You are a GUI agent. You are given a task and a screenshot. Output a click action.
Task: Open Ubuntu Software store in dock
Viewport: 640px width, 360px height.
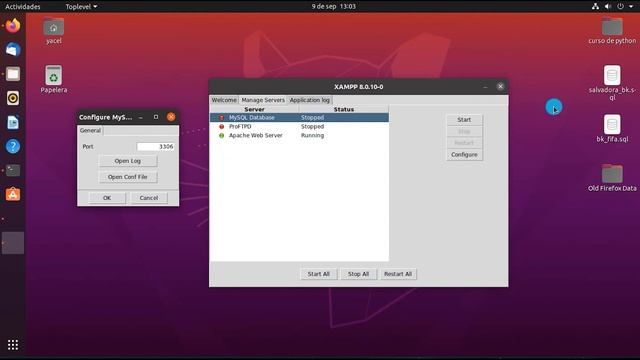pos(13,194)
